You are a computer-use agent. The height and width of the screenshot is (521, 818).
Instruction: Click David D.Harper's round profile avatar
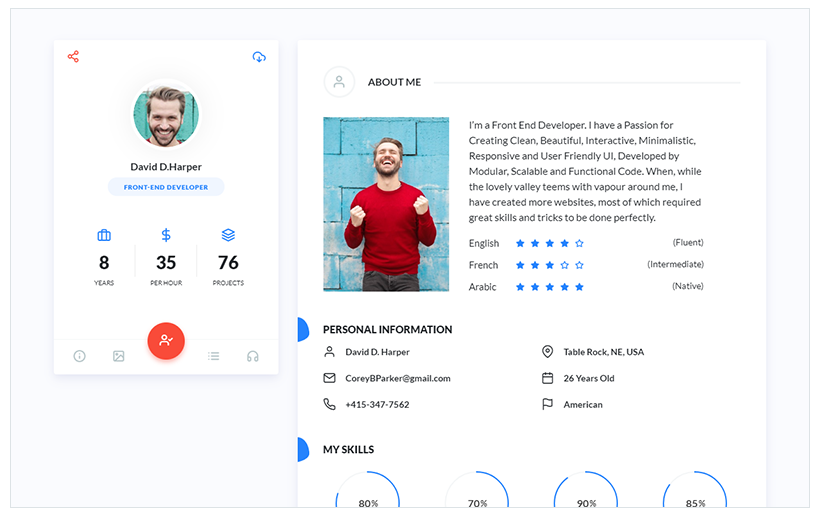pyautogui.click(x=166, y=115)
